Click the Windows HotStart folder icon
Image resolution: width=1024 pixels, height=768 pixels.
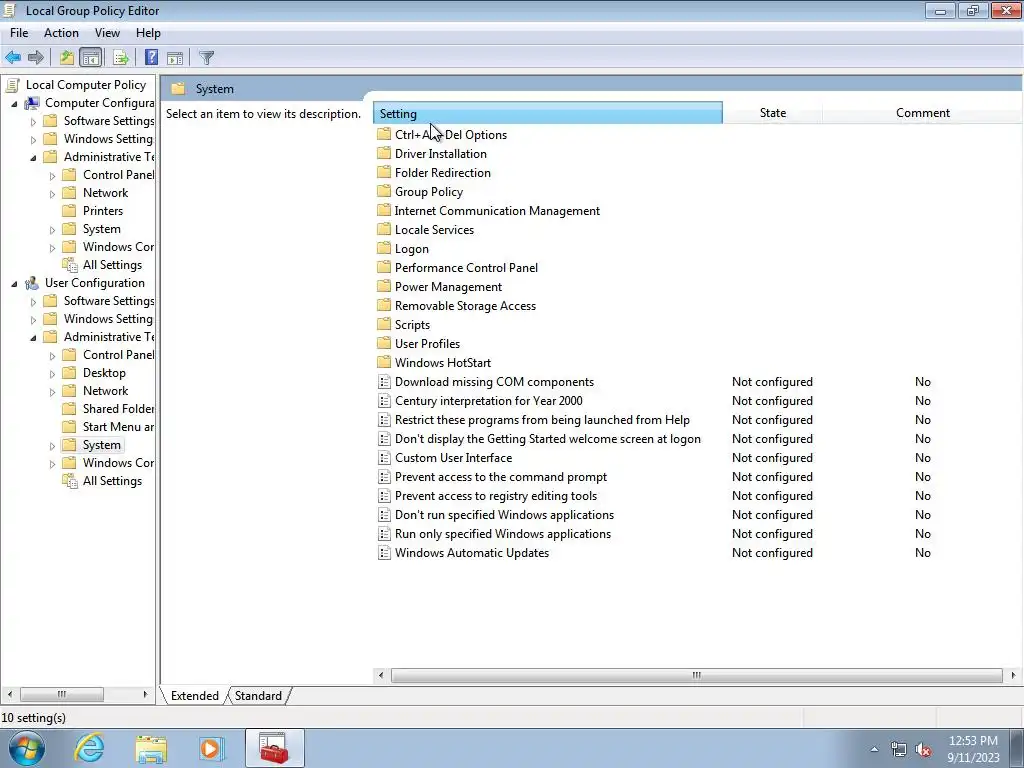384,362
